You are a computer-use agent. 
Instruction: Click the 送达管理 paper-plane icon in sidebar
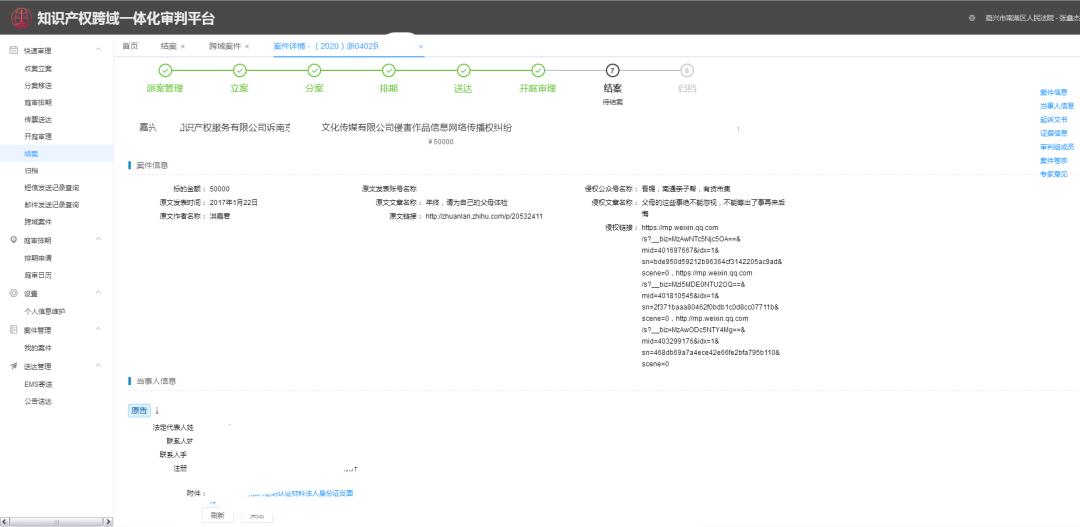14,366
